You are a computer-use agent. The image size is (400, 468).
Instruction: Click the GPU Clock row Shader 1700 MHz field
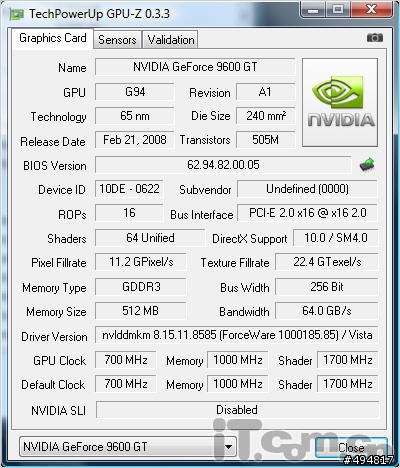coord(348,360)
